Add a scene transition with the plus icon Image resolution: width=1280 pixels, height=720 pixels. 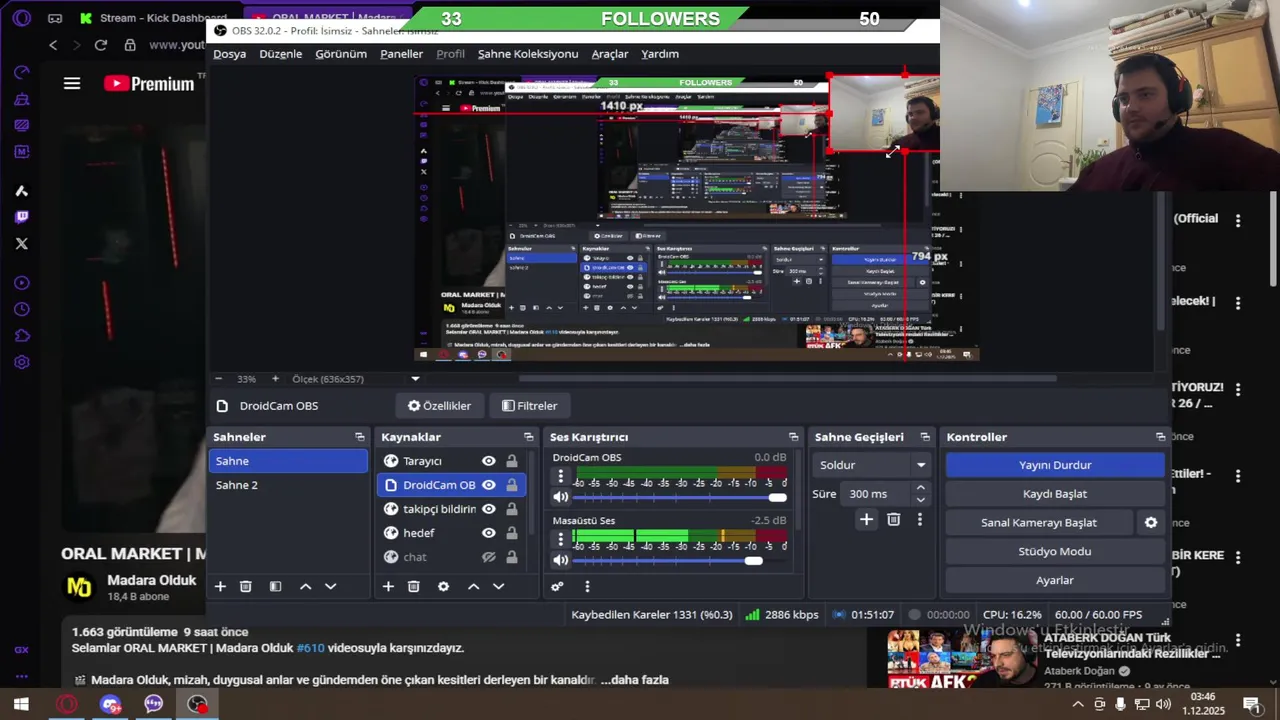coord(866,520)
